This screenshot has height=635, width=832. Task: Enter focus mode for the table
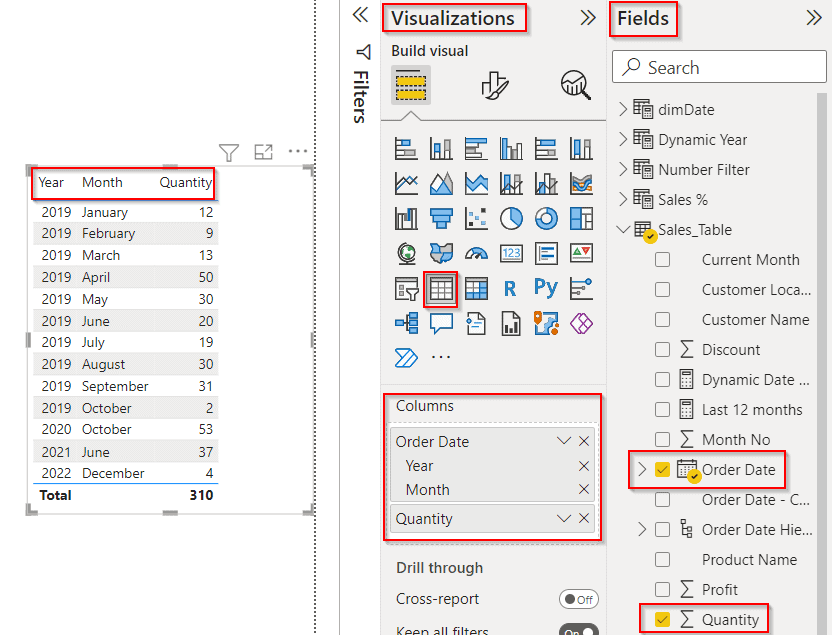[x=263, y=152]
